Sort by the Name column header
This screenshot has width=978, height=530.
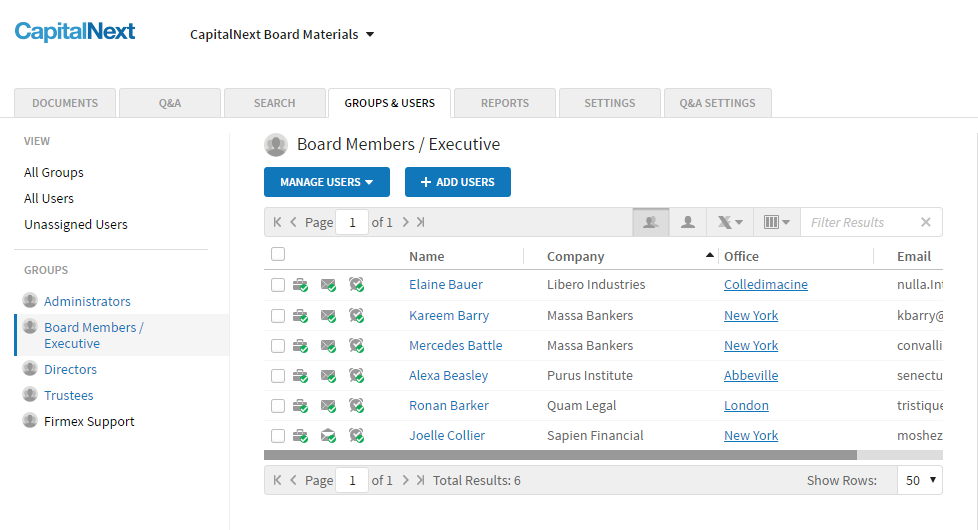click(x=427, y=256)
